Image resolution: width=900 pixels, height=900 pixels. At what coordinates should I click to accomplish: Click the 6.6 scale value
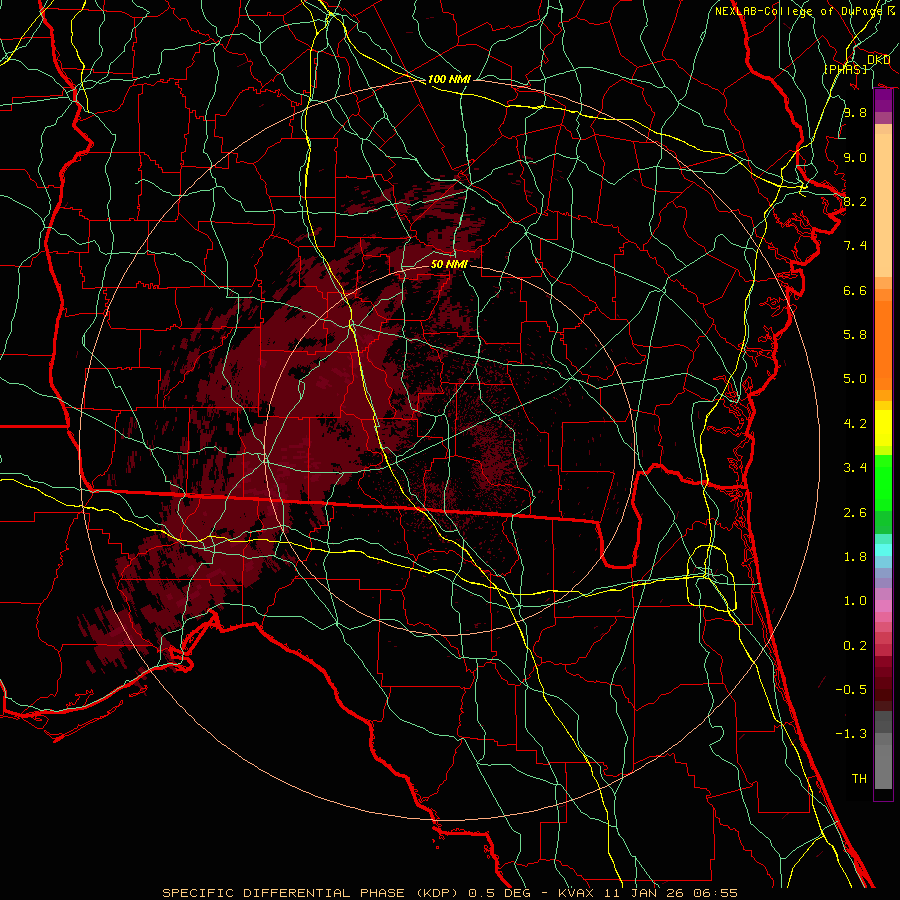(x=855, y=290)
